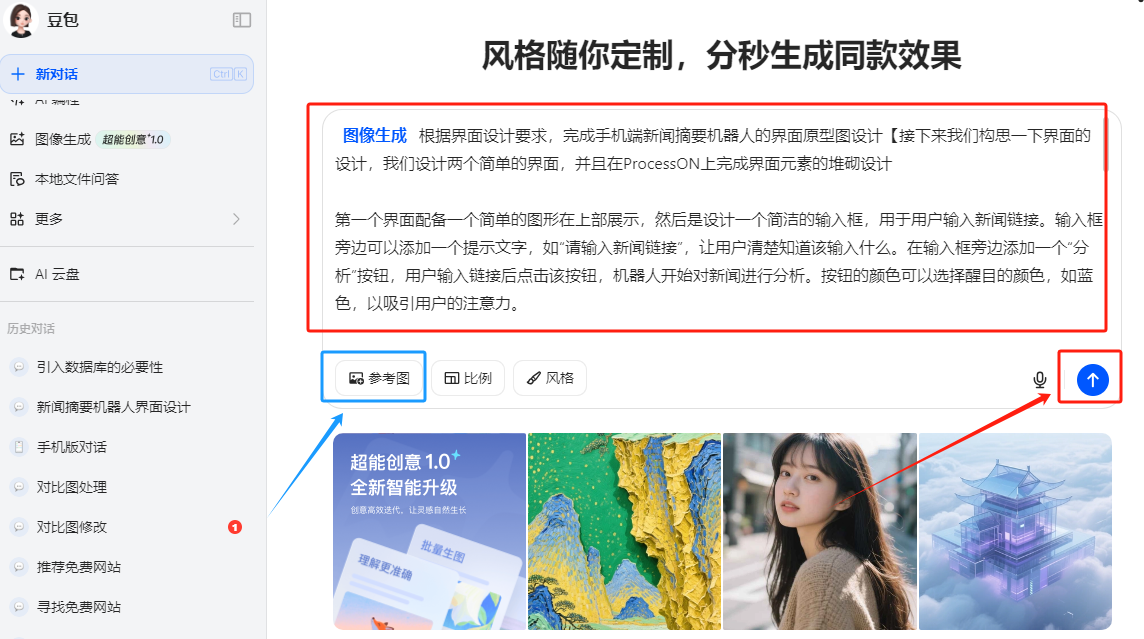Click the 豆包 avatar icon
The image size is (1144, 639).
pos(20,20)
